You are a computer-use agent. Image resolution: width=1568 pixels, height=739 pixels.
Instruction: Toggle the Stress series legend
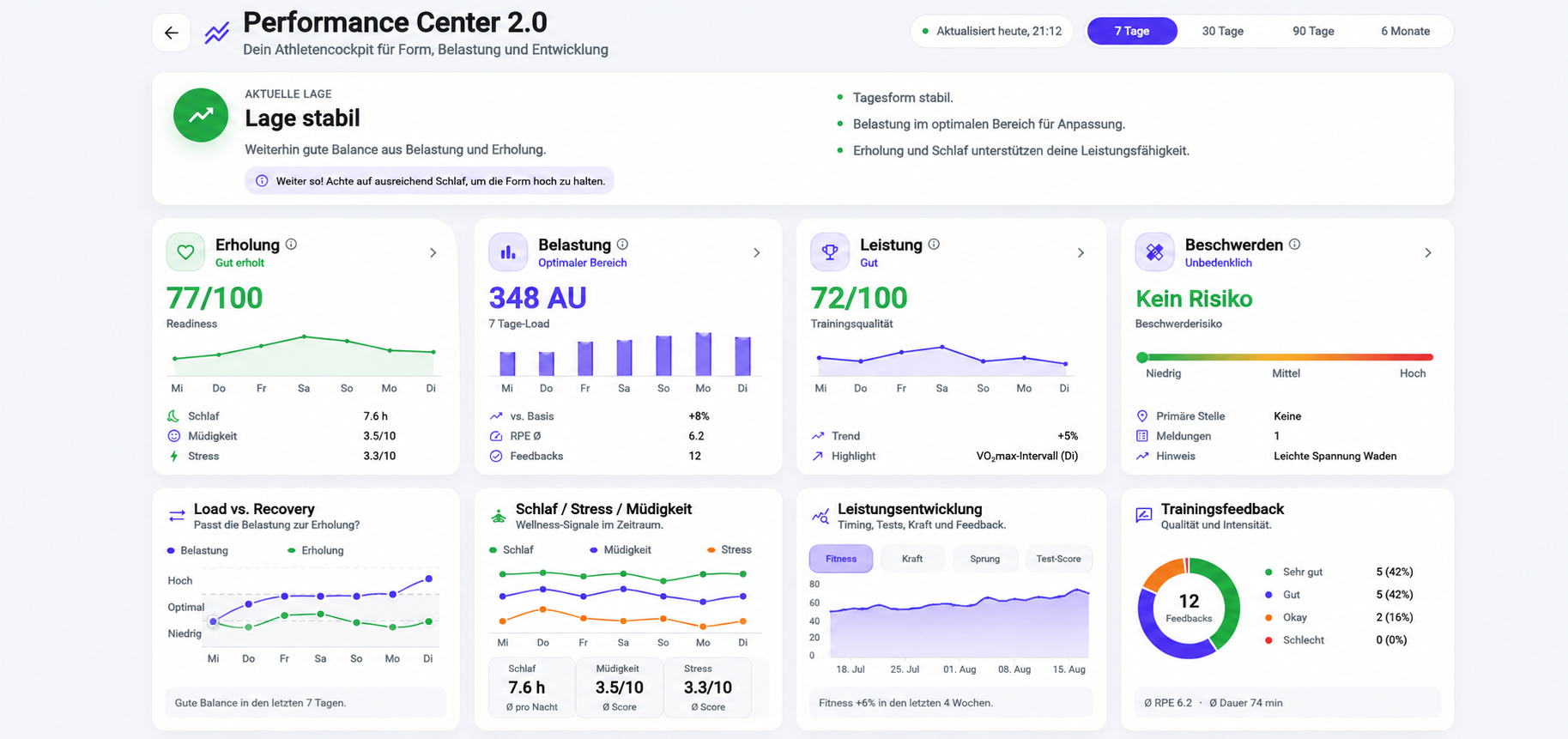pos(730,550)
